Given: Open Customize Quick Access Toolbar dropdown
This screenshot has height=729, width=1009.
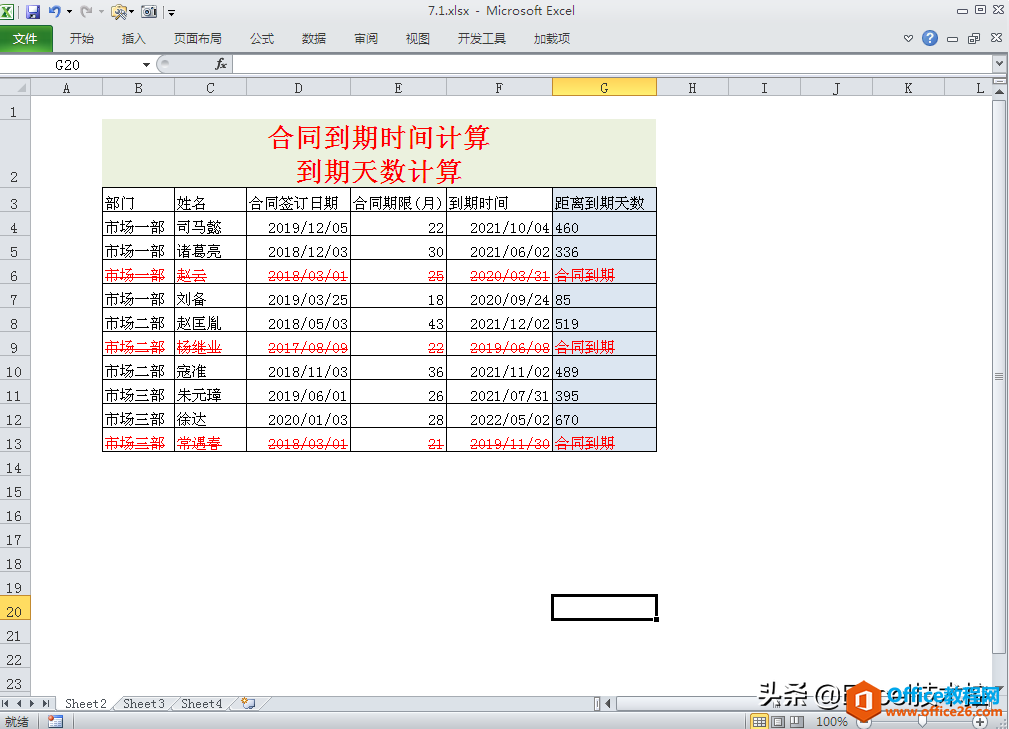Looking at the screenshot, I should click(171, 12).
